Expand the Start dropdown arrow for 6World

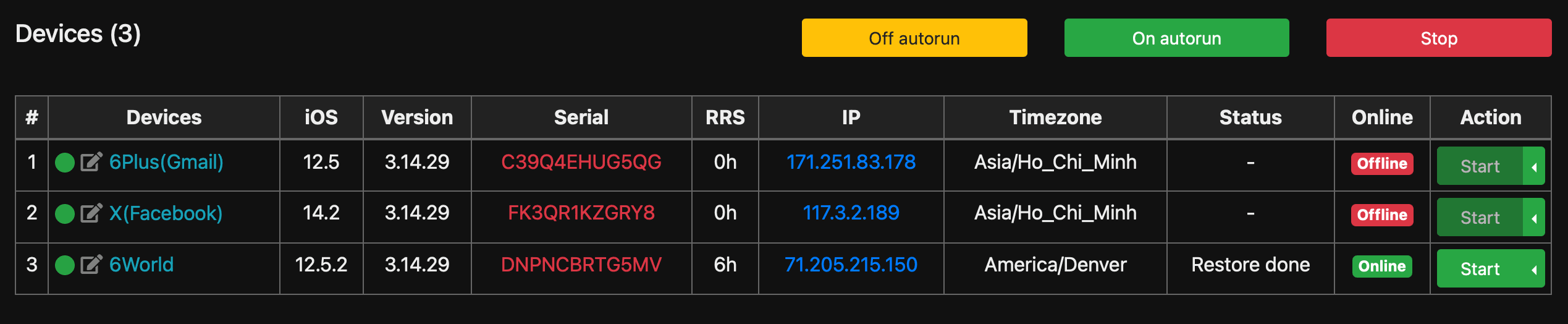[1534, 268]
